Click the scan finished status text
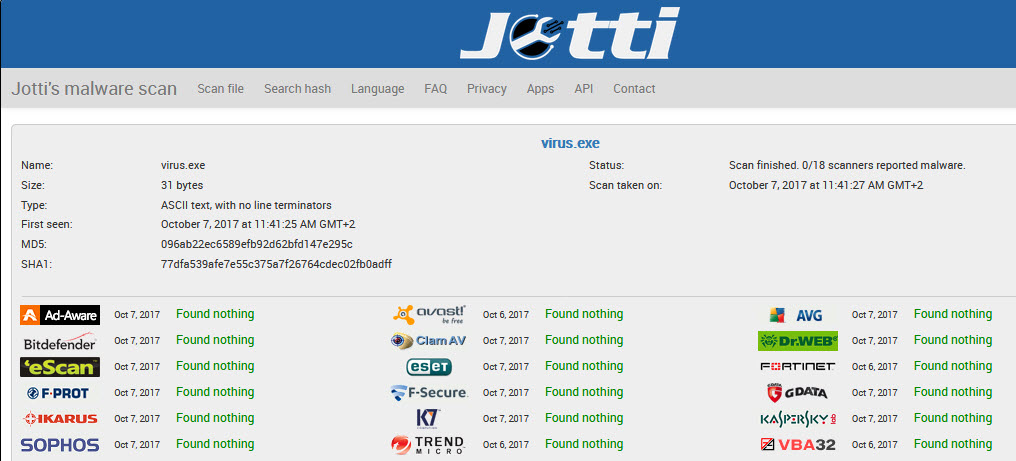The width and height of the screenshot is (1016, 461). [x=848, y=165]
